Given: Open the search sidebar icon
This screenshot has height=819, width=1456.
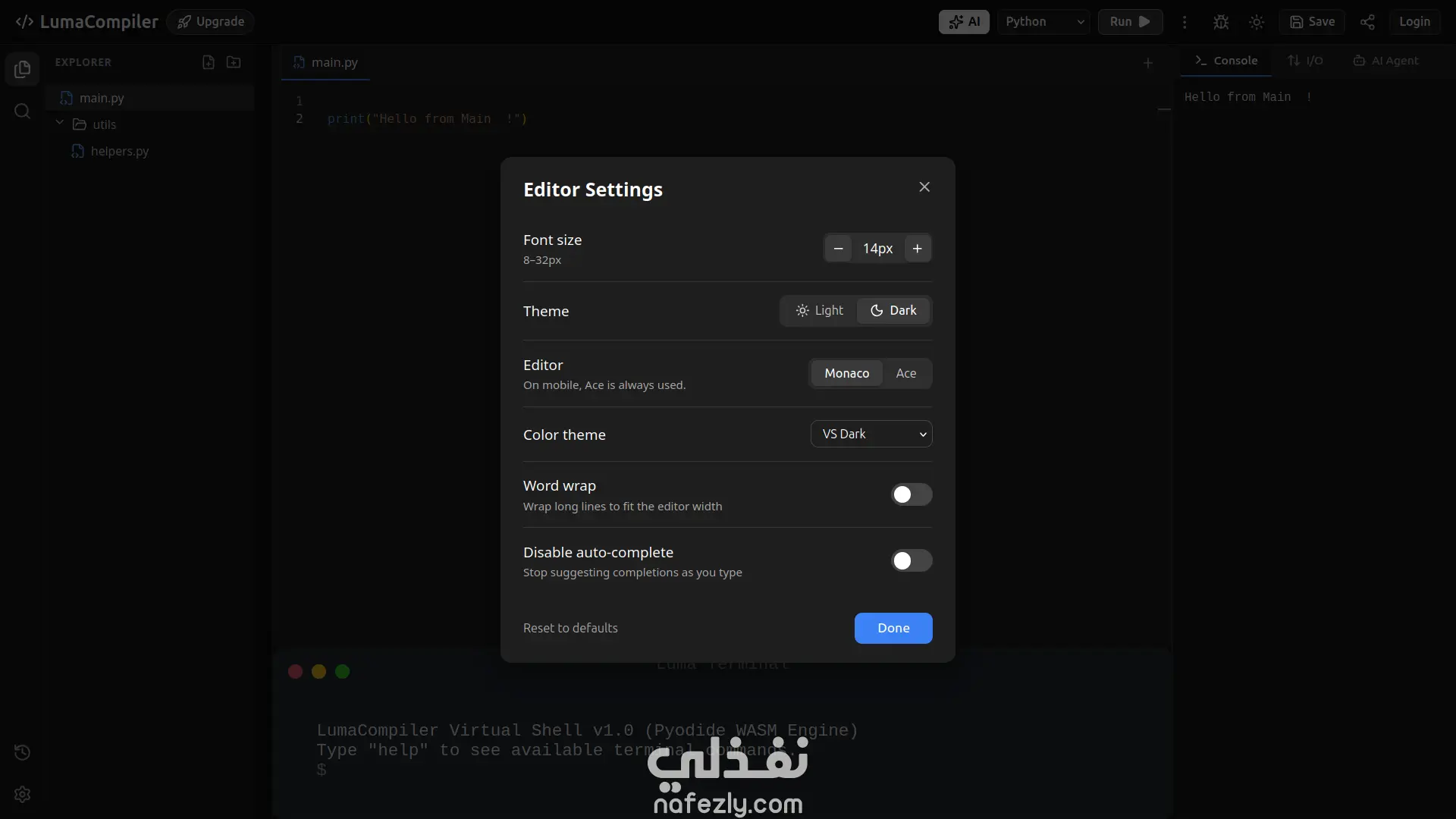Looking at the screenshot, I should coord(22,111).
